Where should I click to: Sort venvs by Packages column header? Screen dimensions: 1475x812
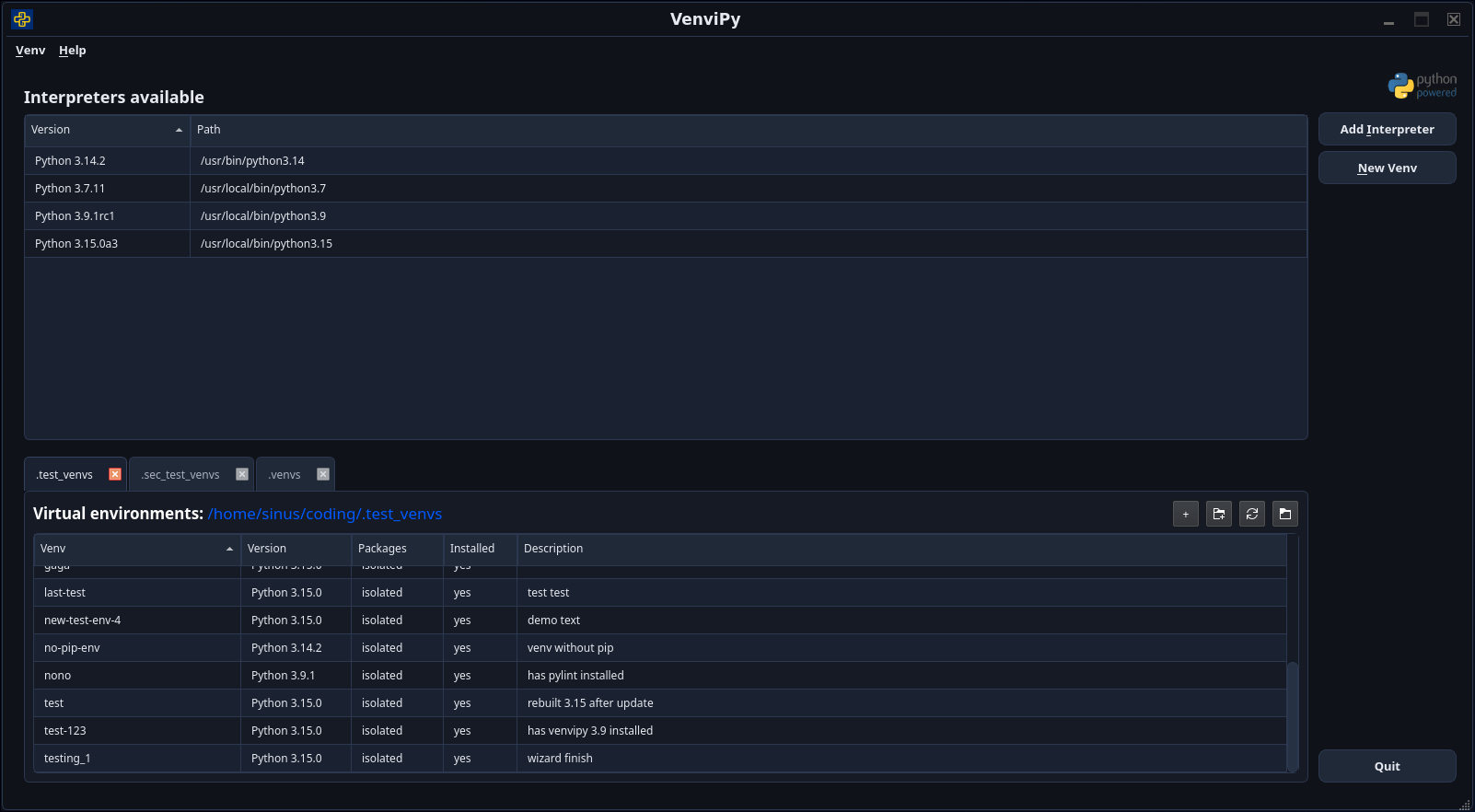(398, 549)
